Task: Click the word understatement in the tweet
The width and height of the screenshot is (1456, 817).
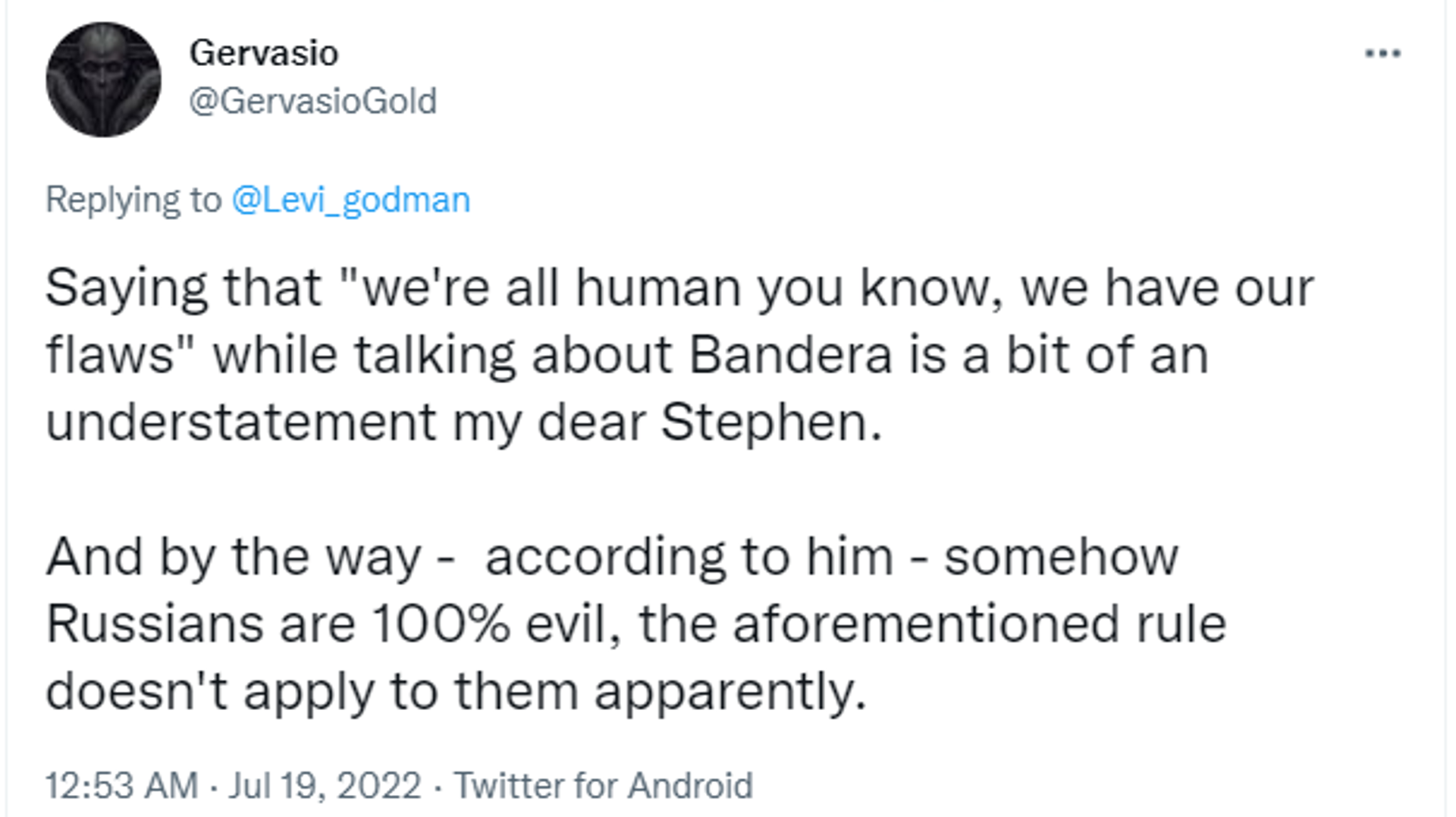Action: pos(240,423)
